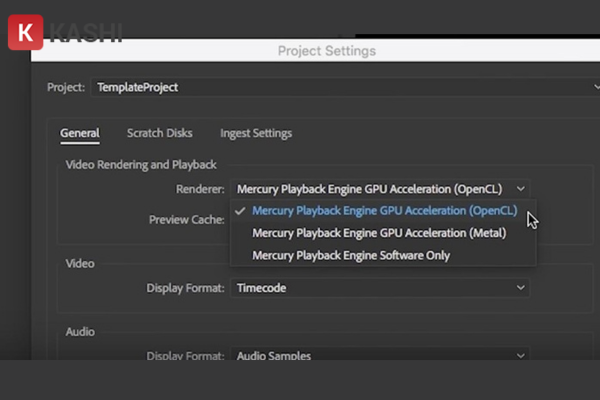Switch to the General tab
Screen dimensions: 600x400
(80, 133)
